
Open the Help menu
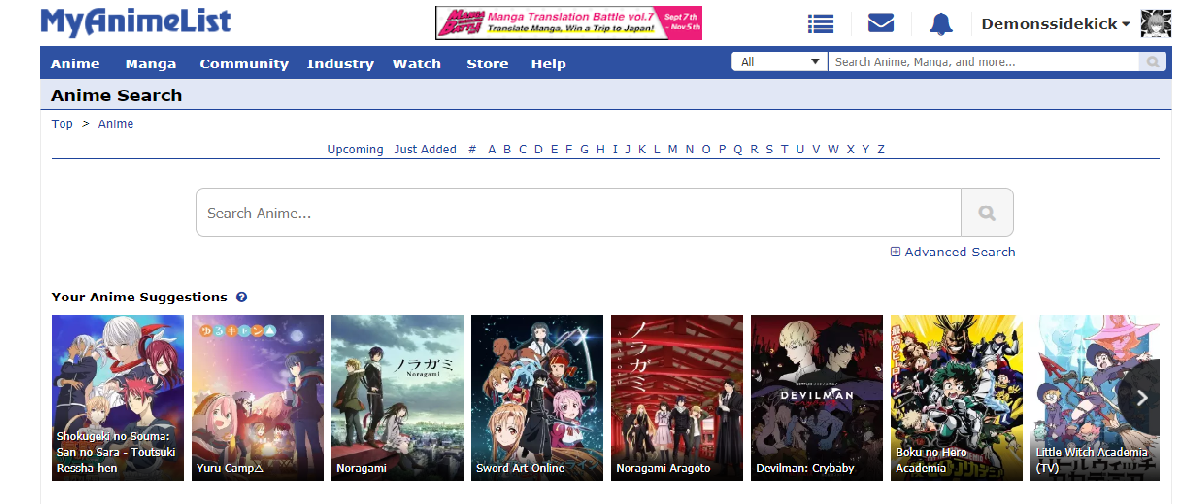point(548,63)
